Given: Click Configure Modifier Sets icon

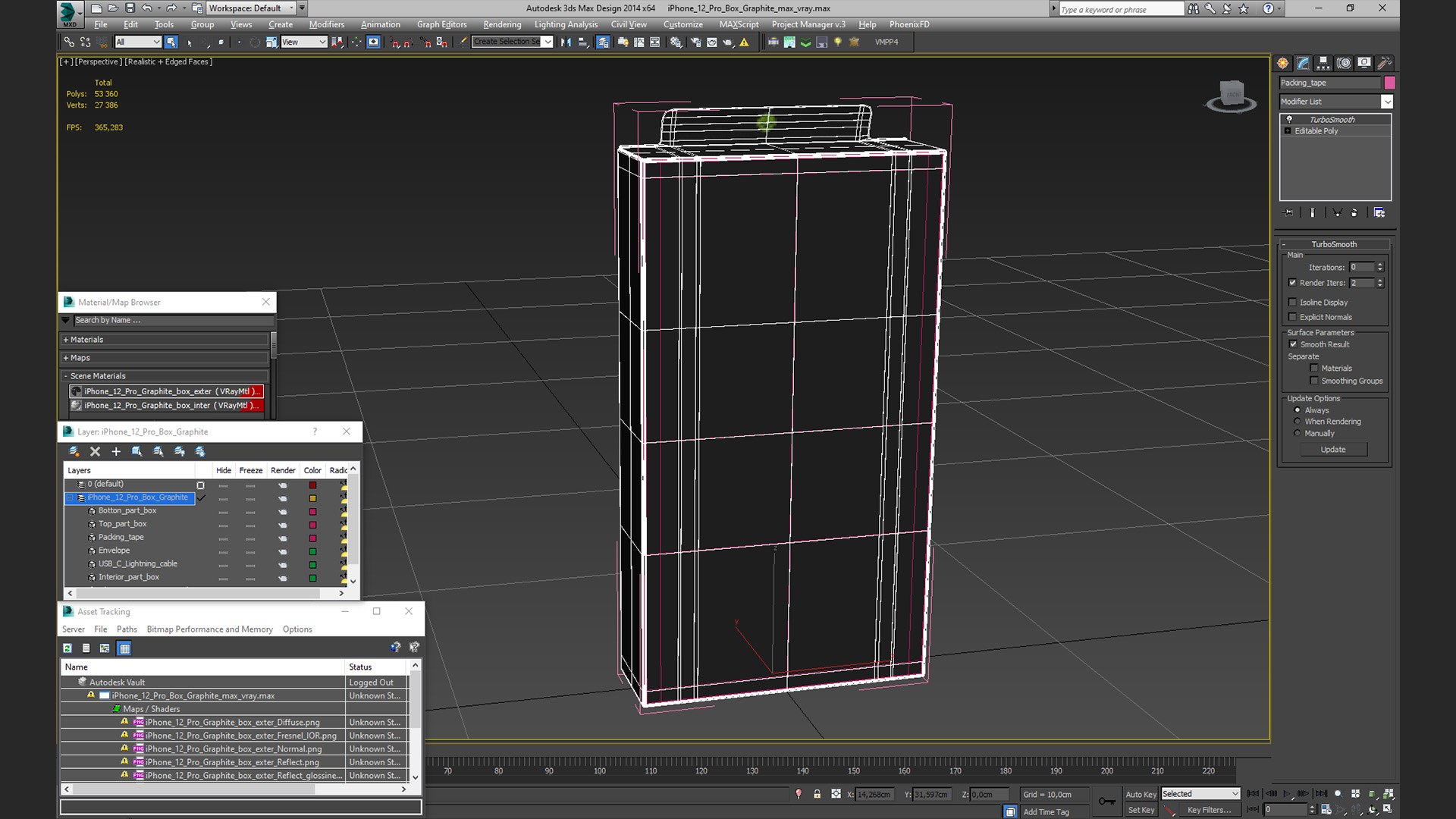Looking at the screenshot, I should (x=1379, y=212).
